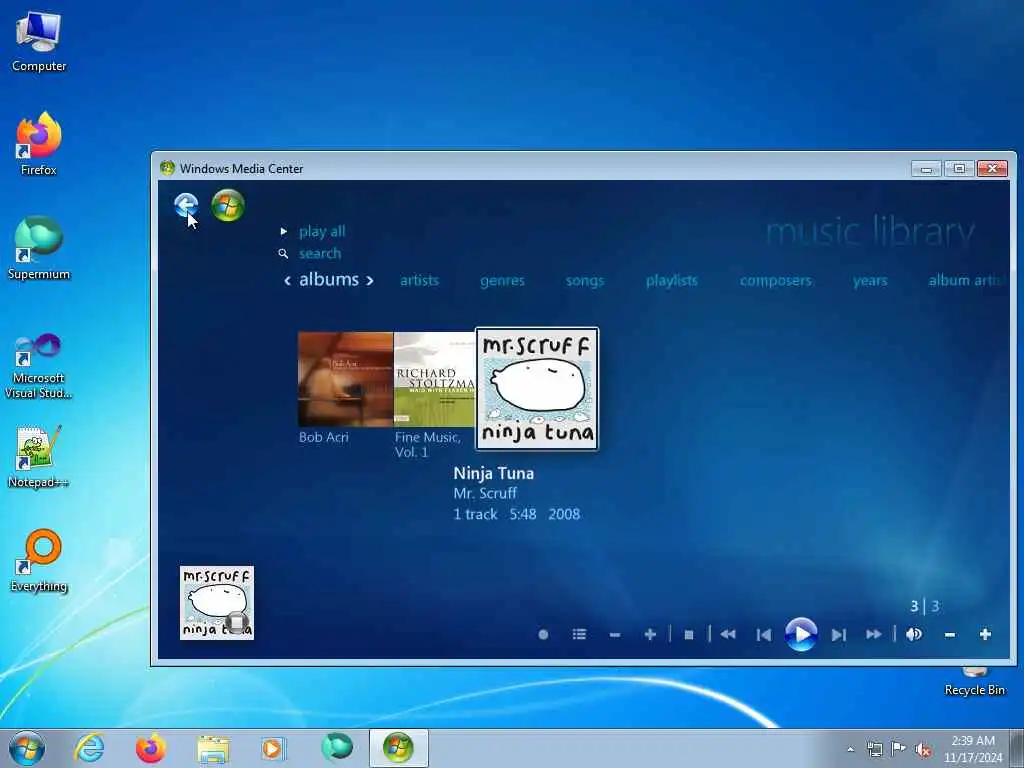Close the Windows Media Center window
Image resolution: width=1024 pixels, height=768 pixels.
pyautogui.click(x=992, y=168)
